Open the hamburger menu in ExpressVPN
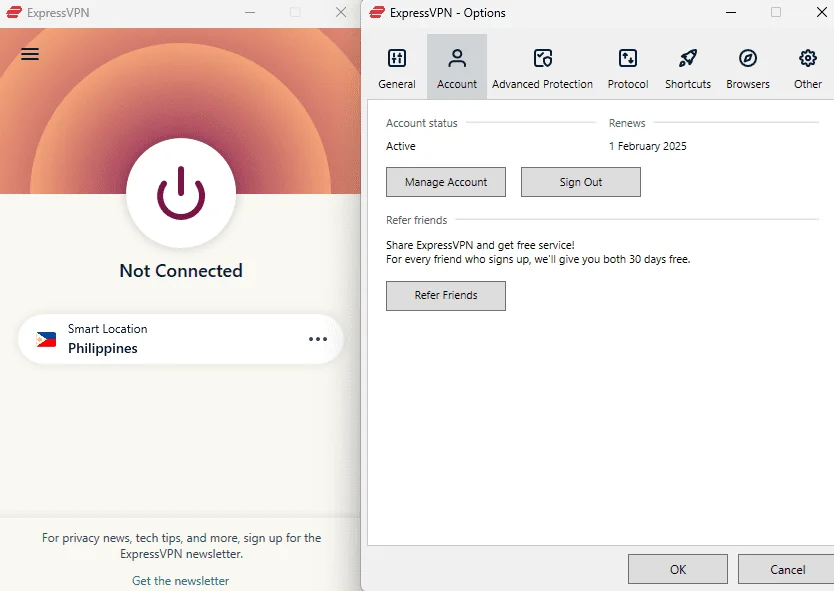 pos(30,54)
